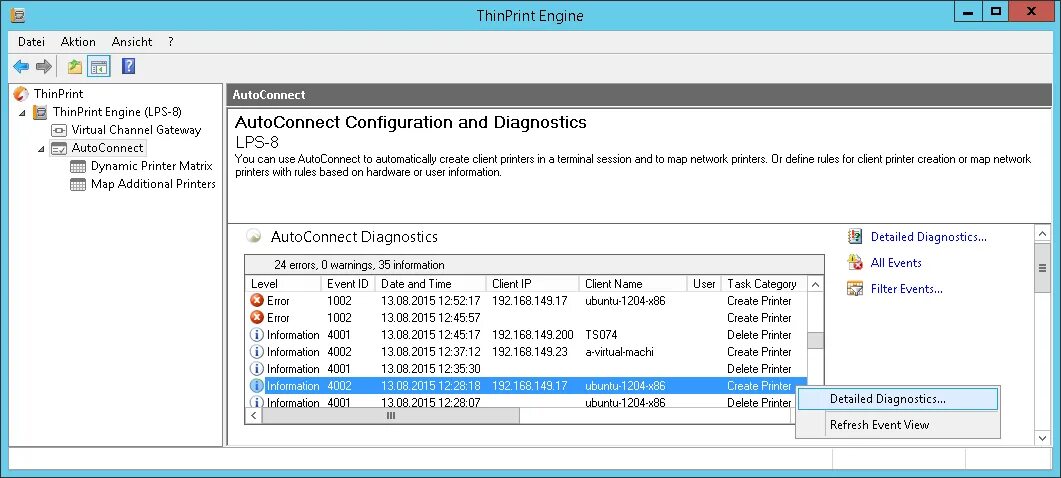Viewport: 1061px width, 478px height.
Task: Select the 13.08.2015 12:28:07 information row
Action: (527, 402)
